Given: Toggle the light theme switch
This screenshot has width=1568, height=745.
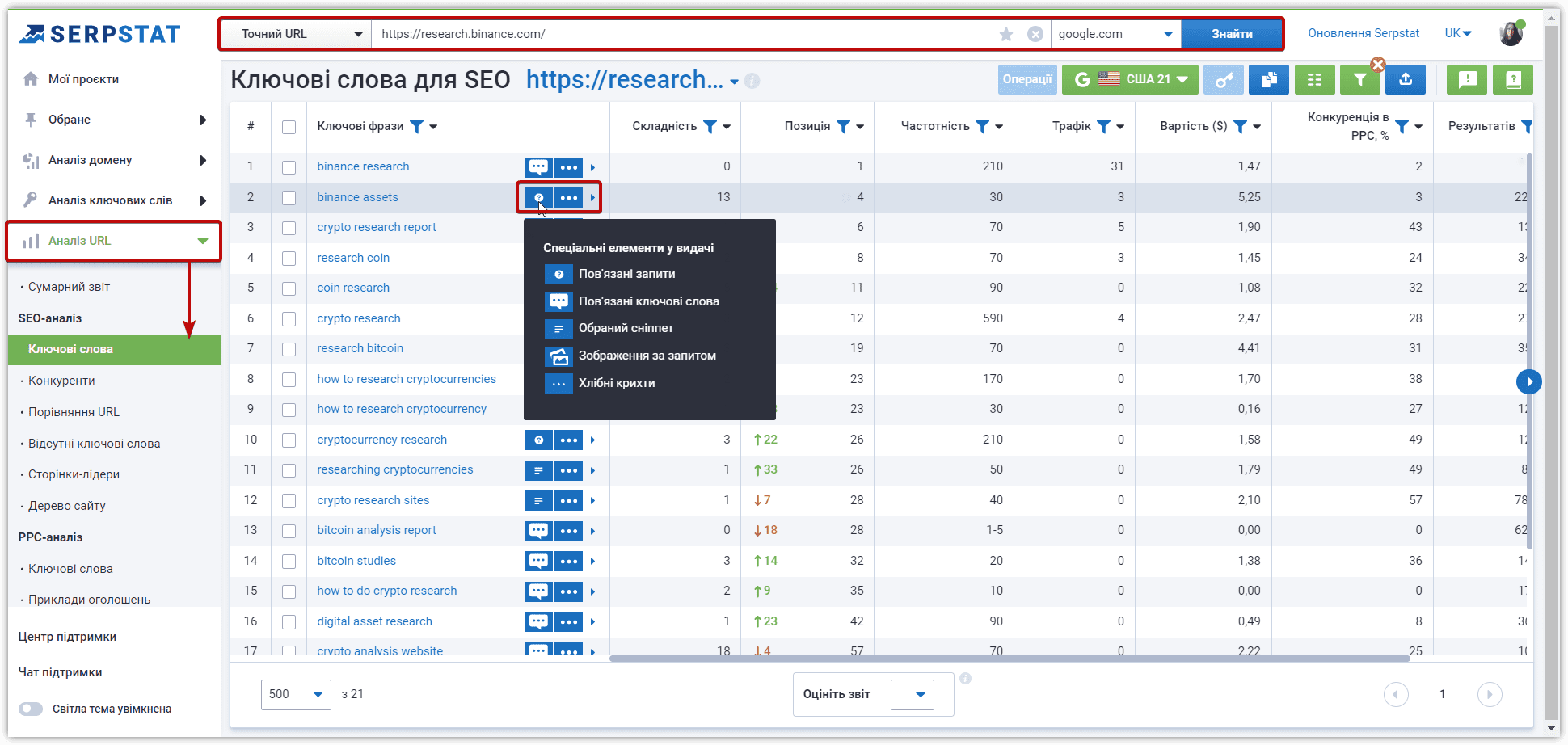Looking at the screenshot, I should click(x=31, y=709).
